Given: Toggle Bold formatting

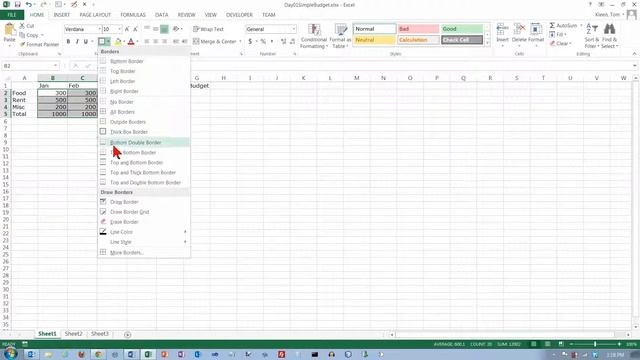Looking at the screenshot, I should pyautogui.click(x=68, y=41).
